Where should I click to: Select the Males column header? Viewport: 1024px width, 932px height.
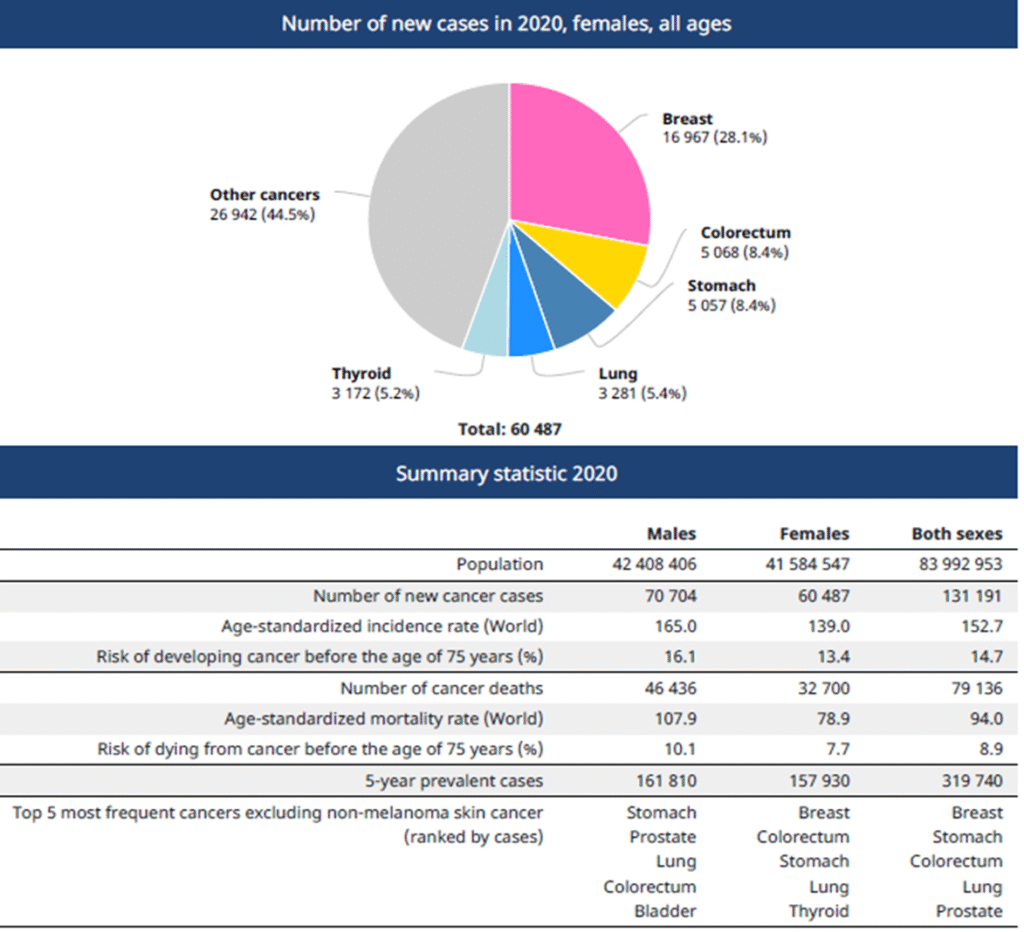(671, 534)
